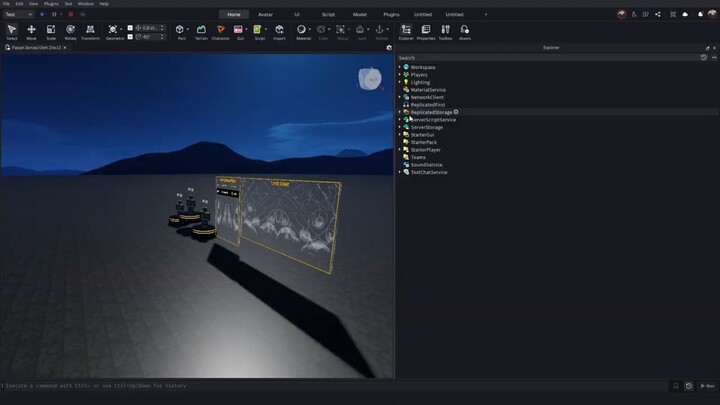Open the Terrain editor
The image size is (720, 405).
[201, 32]
